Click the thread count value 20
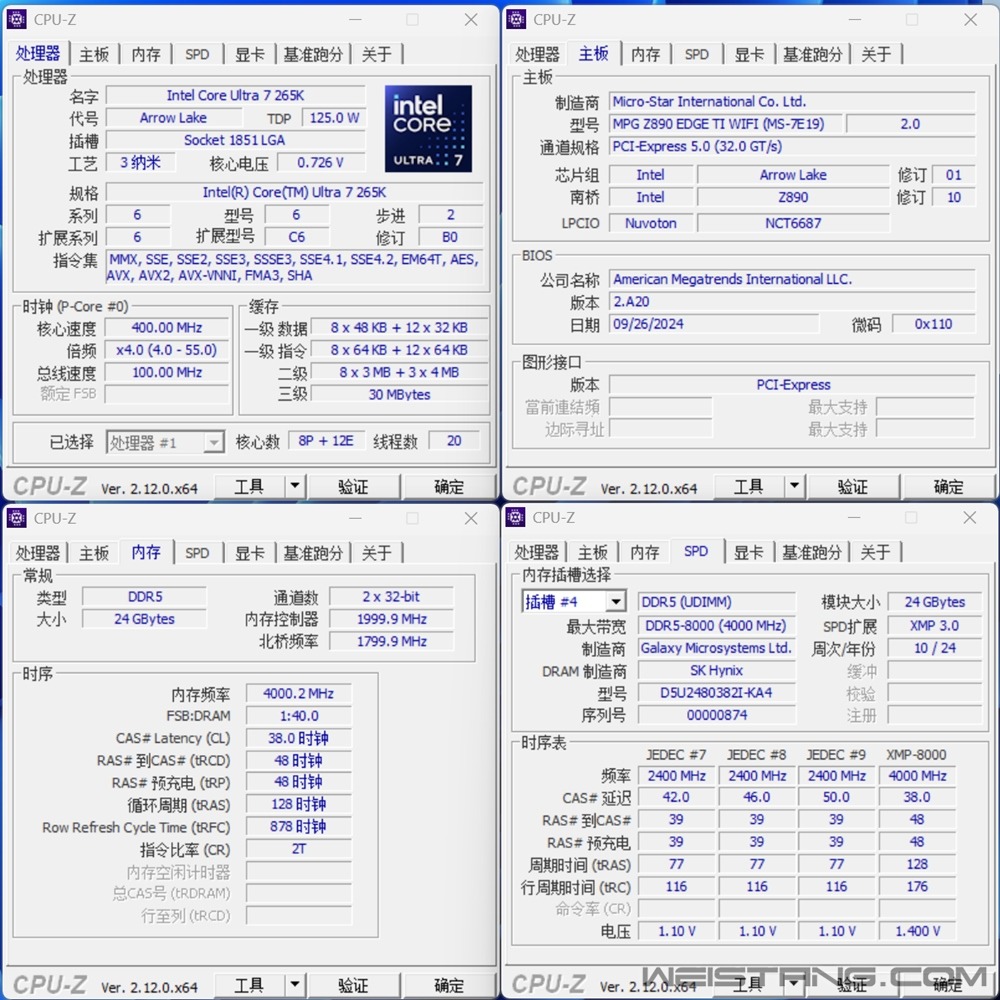1000x1000 pixels. coord(454,441)
